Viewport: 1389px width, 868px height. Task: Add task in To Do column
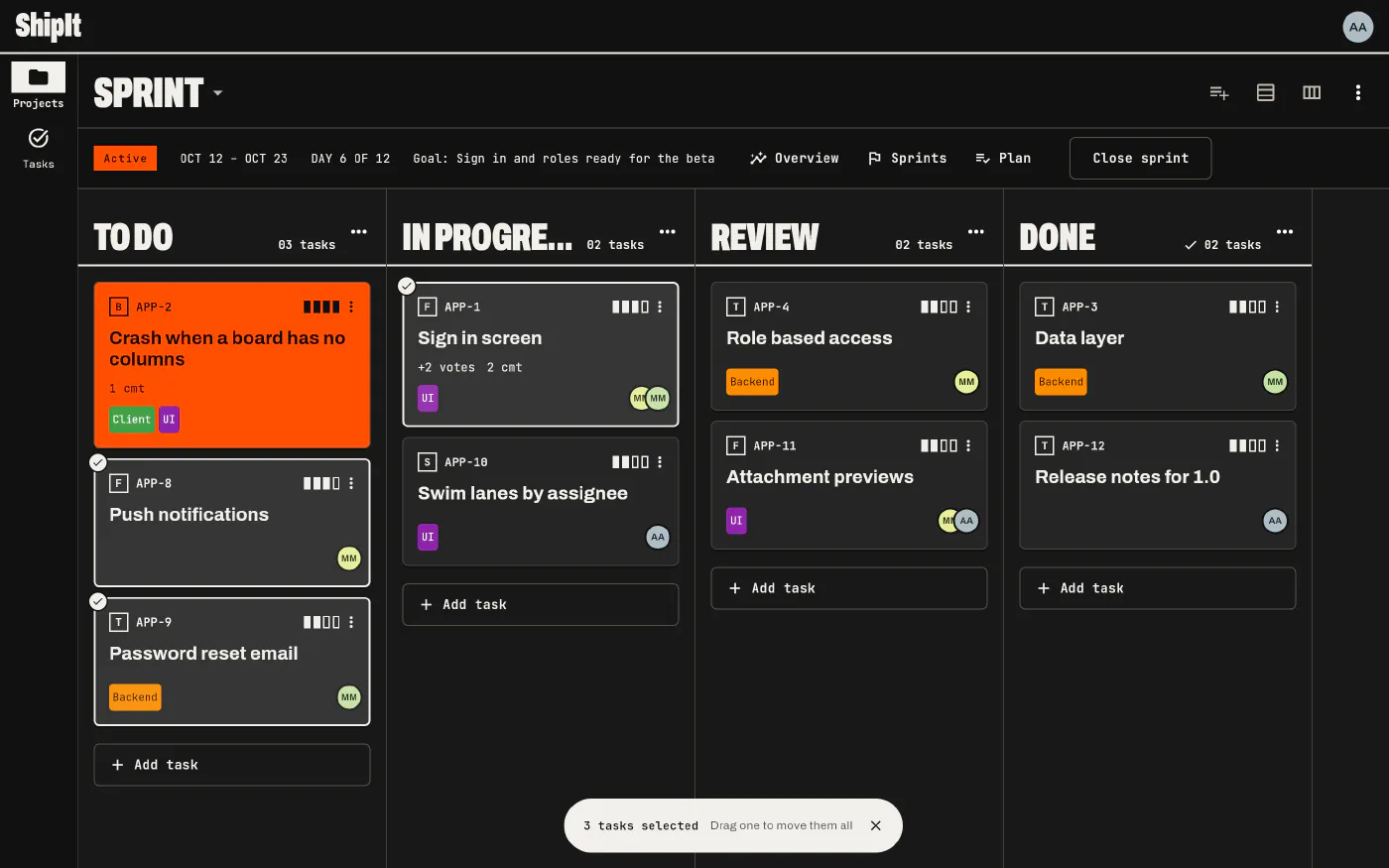tap(232, 765)
